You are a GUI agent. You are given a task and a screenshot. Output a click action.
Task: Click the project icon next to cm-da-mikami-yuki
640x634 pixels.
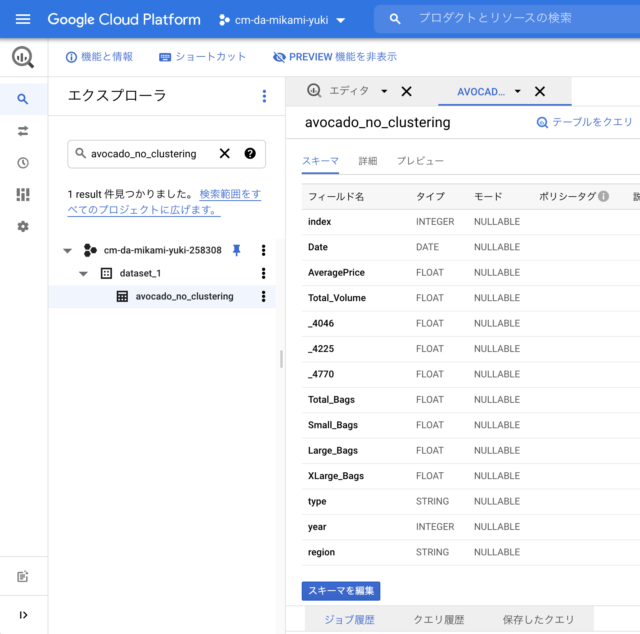[224, 20]
